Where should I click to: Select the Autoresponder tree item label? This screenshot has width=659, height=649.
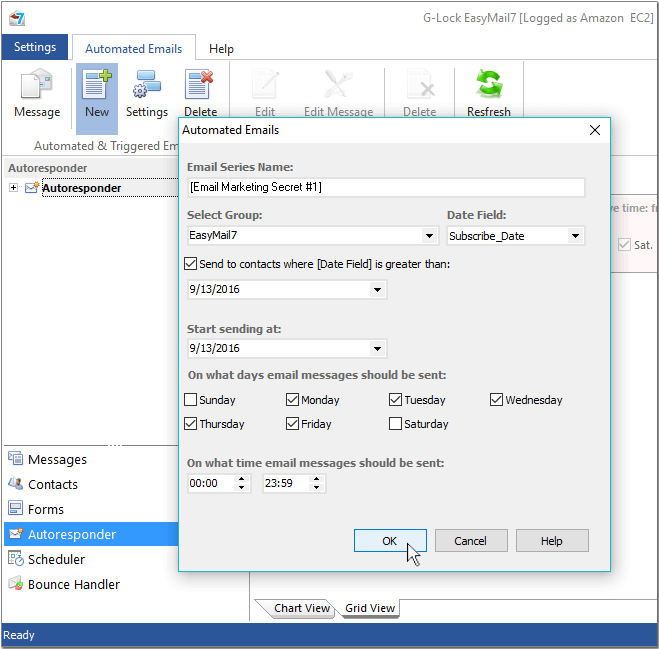click(82, 188)
